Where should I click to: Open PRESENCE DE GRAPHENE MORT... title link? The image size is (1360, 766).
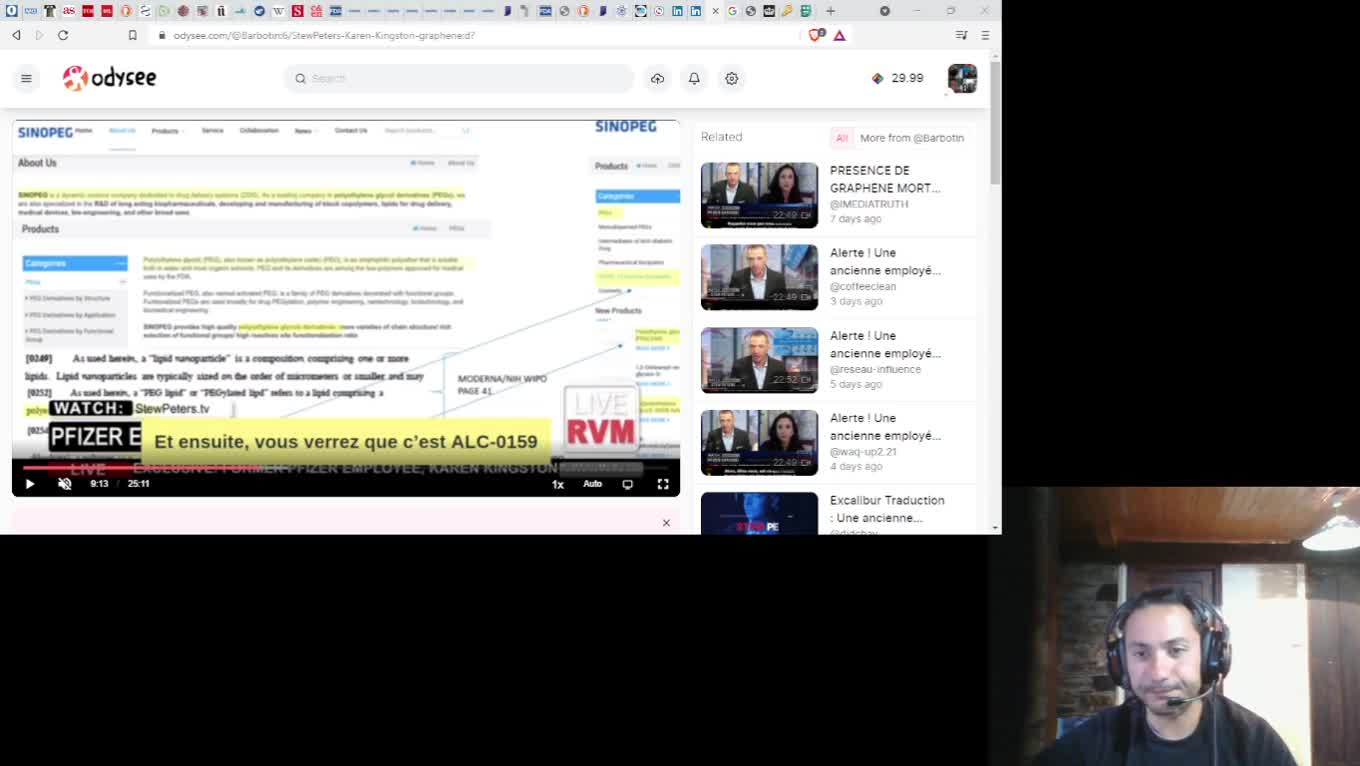click(x=885, y=179)
